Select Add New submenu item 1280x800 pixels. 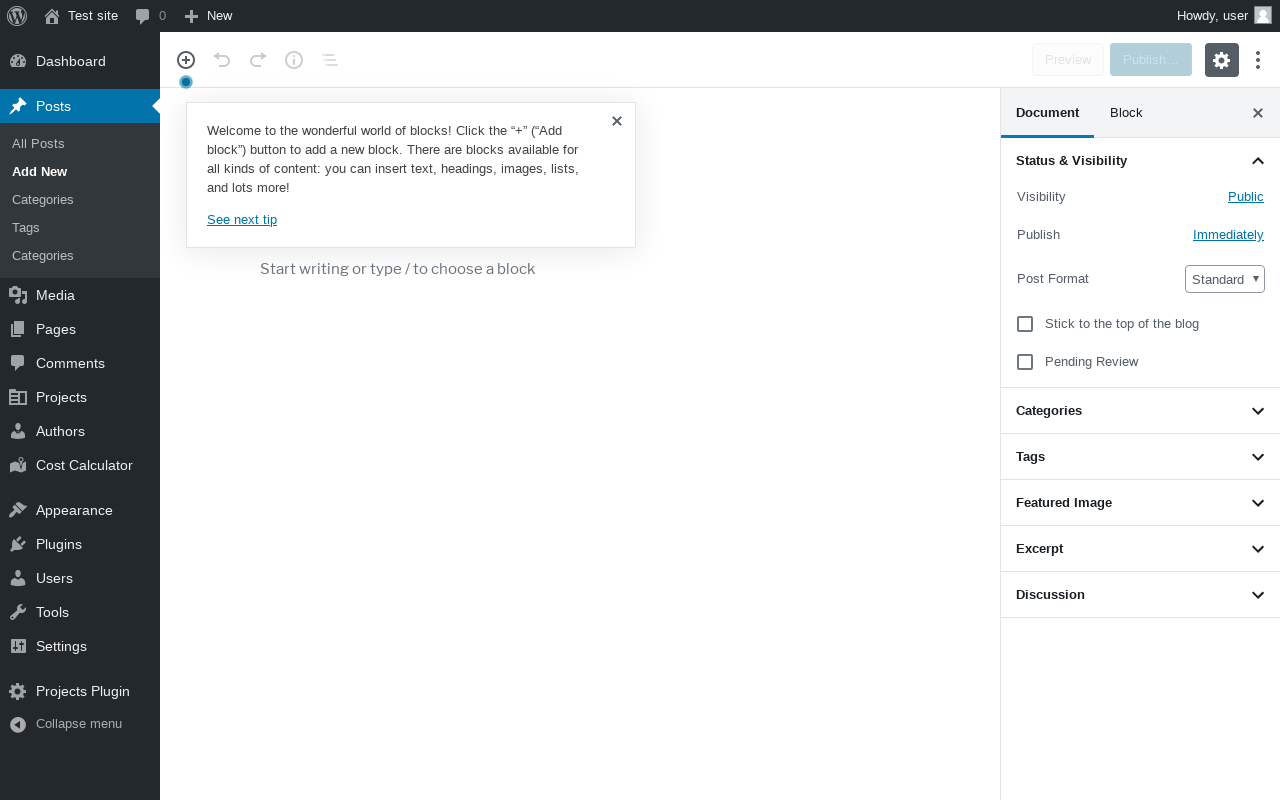click(x=80, y=172)
